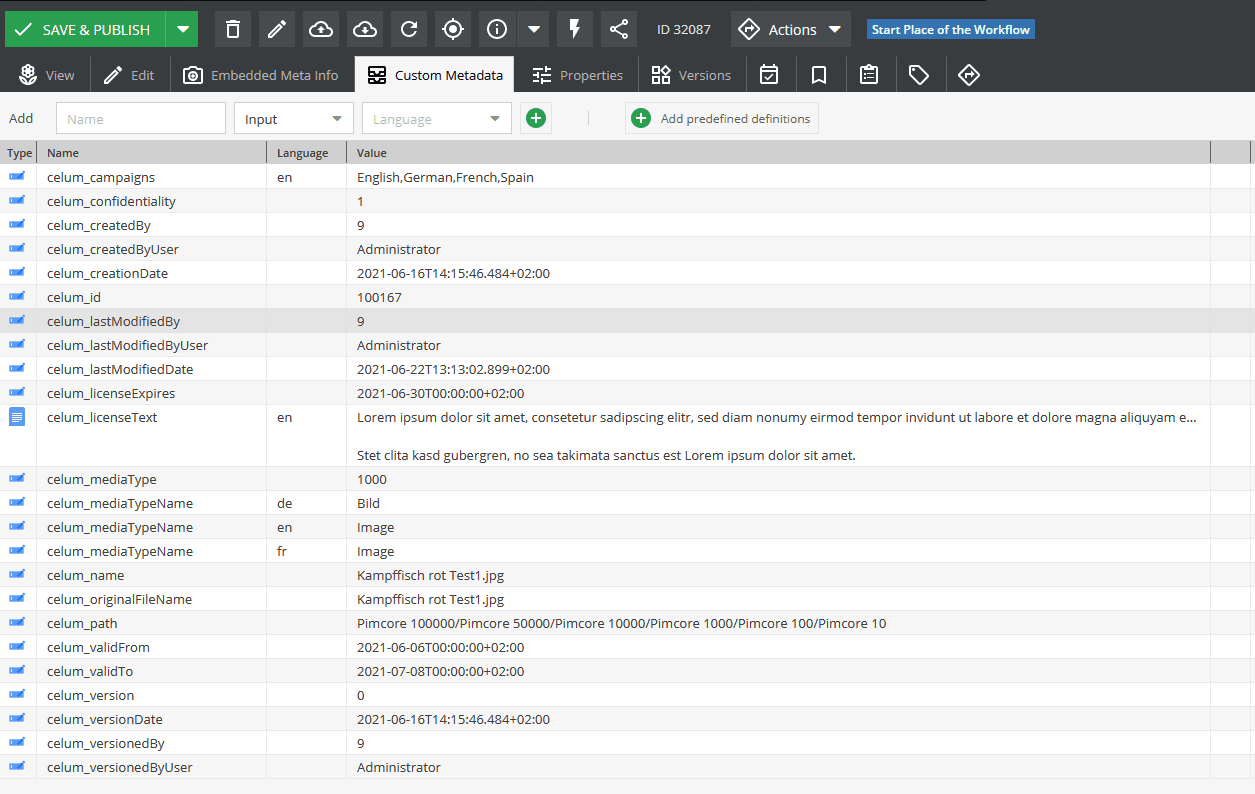Click the cloud upload icon
This screenshot has width=1255, height=794.
[x=321, y=30]
